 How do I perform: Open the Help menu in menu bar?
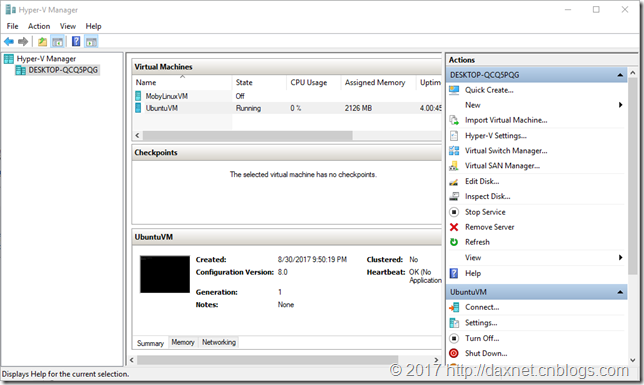[93, 26]
